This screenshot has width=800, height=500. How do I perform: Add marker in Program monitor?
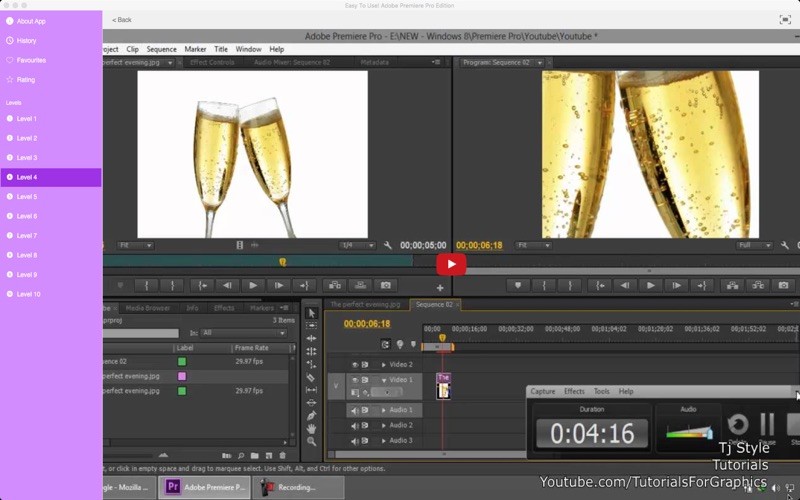pos(518,286)
